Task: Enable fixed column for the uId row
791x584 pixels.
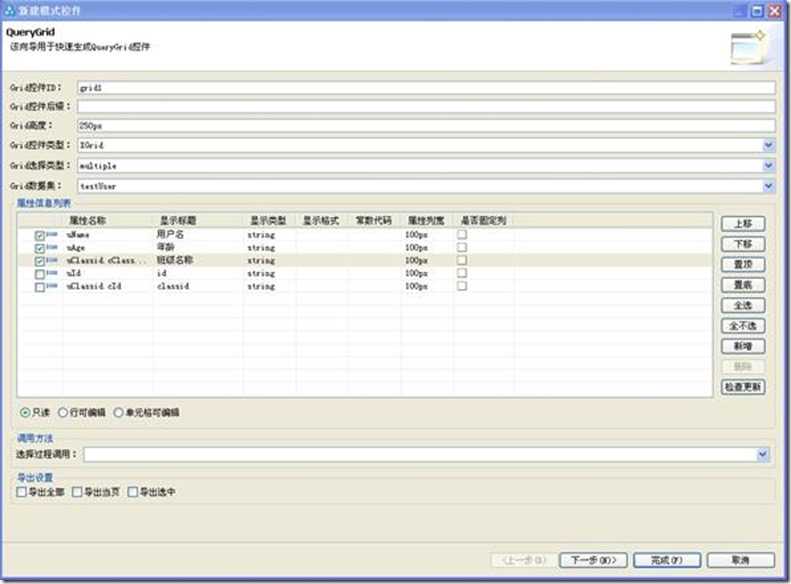Action: coord(462,273)
